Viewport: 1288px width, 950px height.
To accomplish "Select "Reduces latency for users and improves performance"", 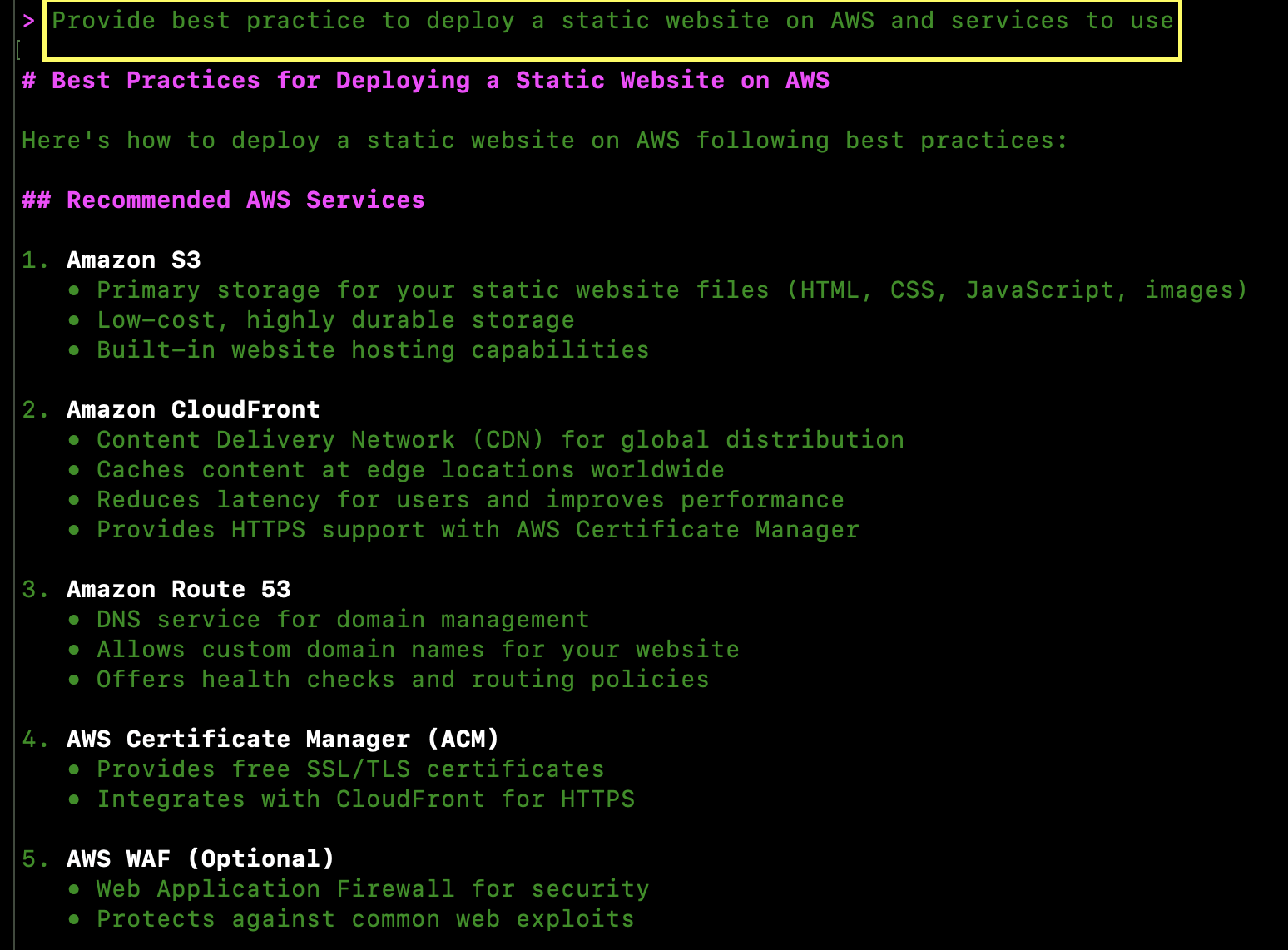I will coord(470,500).
